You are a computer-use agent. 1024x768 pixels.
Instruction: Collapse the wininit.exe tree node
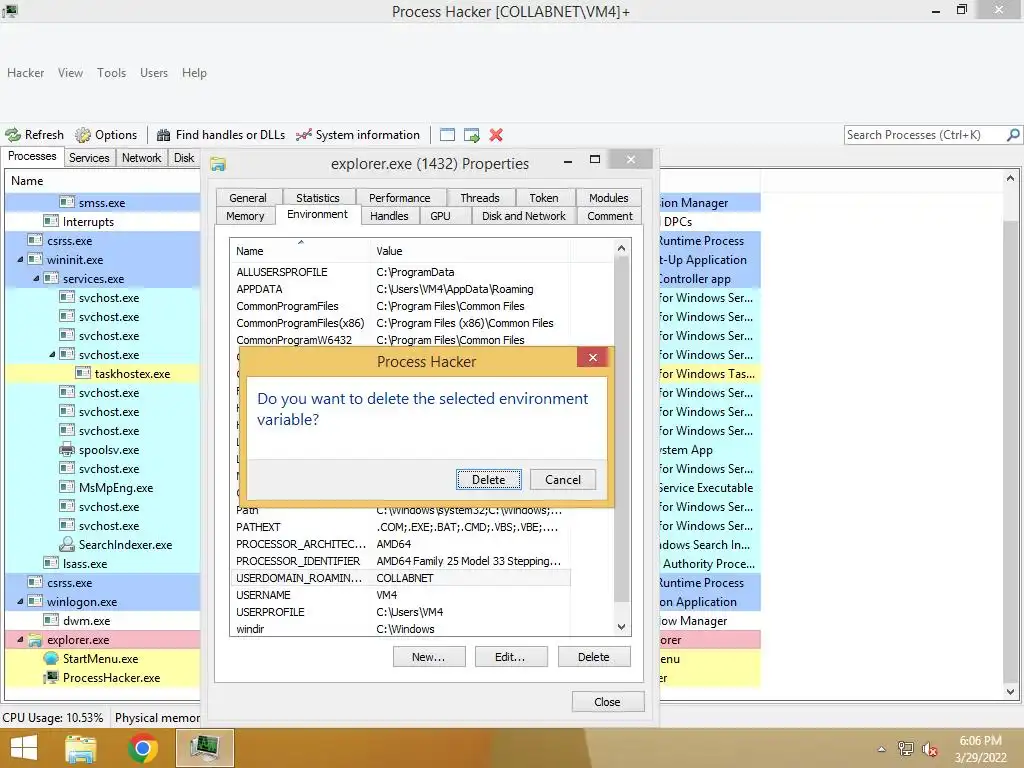tap(20, 260)
